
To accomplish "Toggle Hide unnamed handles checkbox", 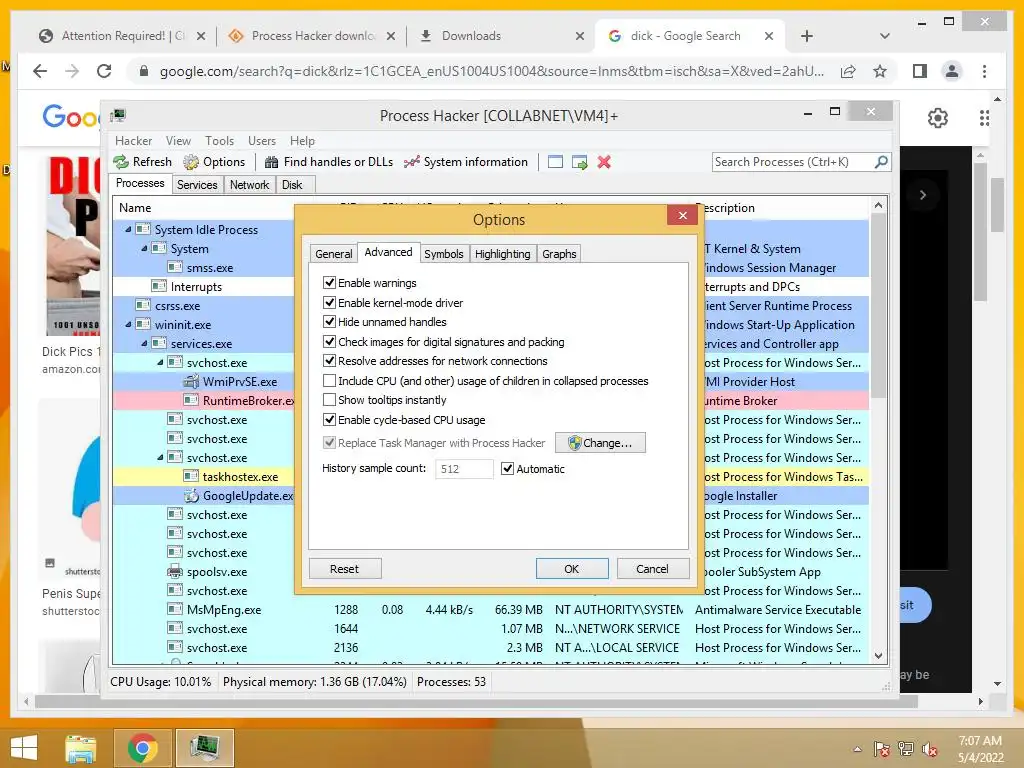I will point(329,321).
